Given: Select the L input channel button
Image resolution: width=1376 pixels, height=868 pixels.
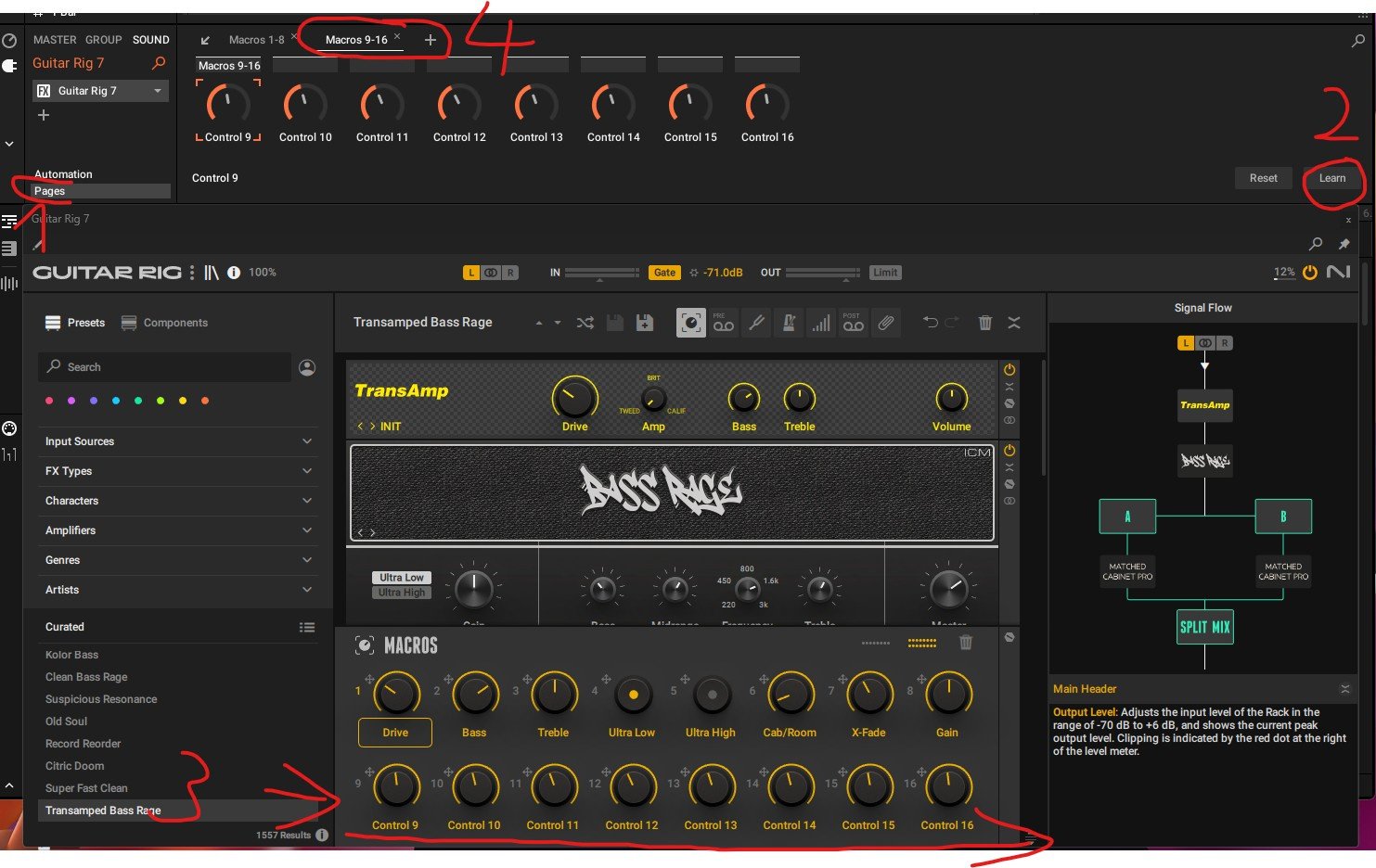Looking at the screenshot, I should pyautogui.click(x=471, y=273).
